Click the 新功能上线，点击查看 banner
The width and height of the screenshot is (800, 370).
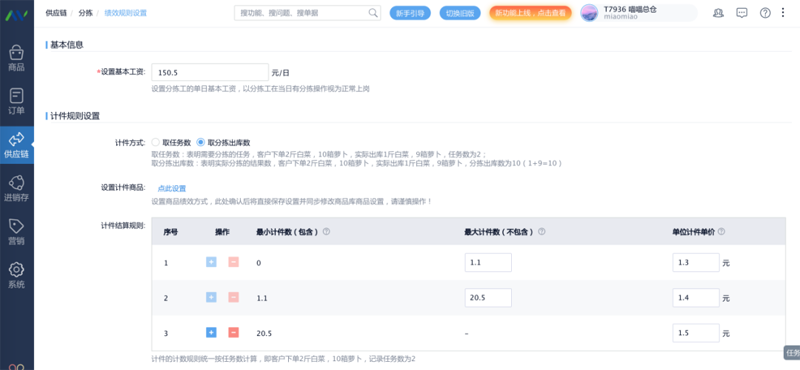530,13
